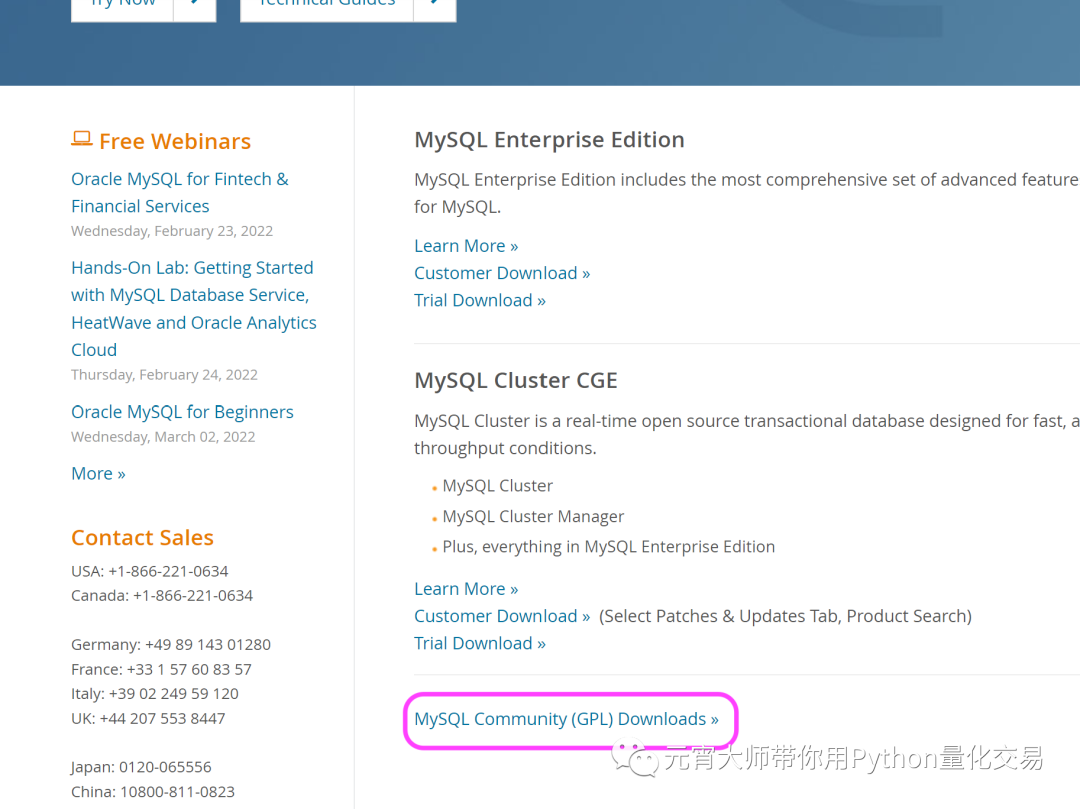The image size is (1080, 809).
Task: Click the Free Webinars heading
Action: pos(175,141)
